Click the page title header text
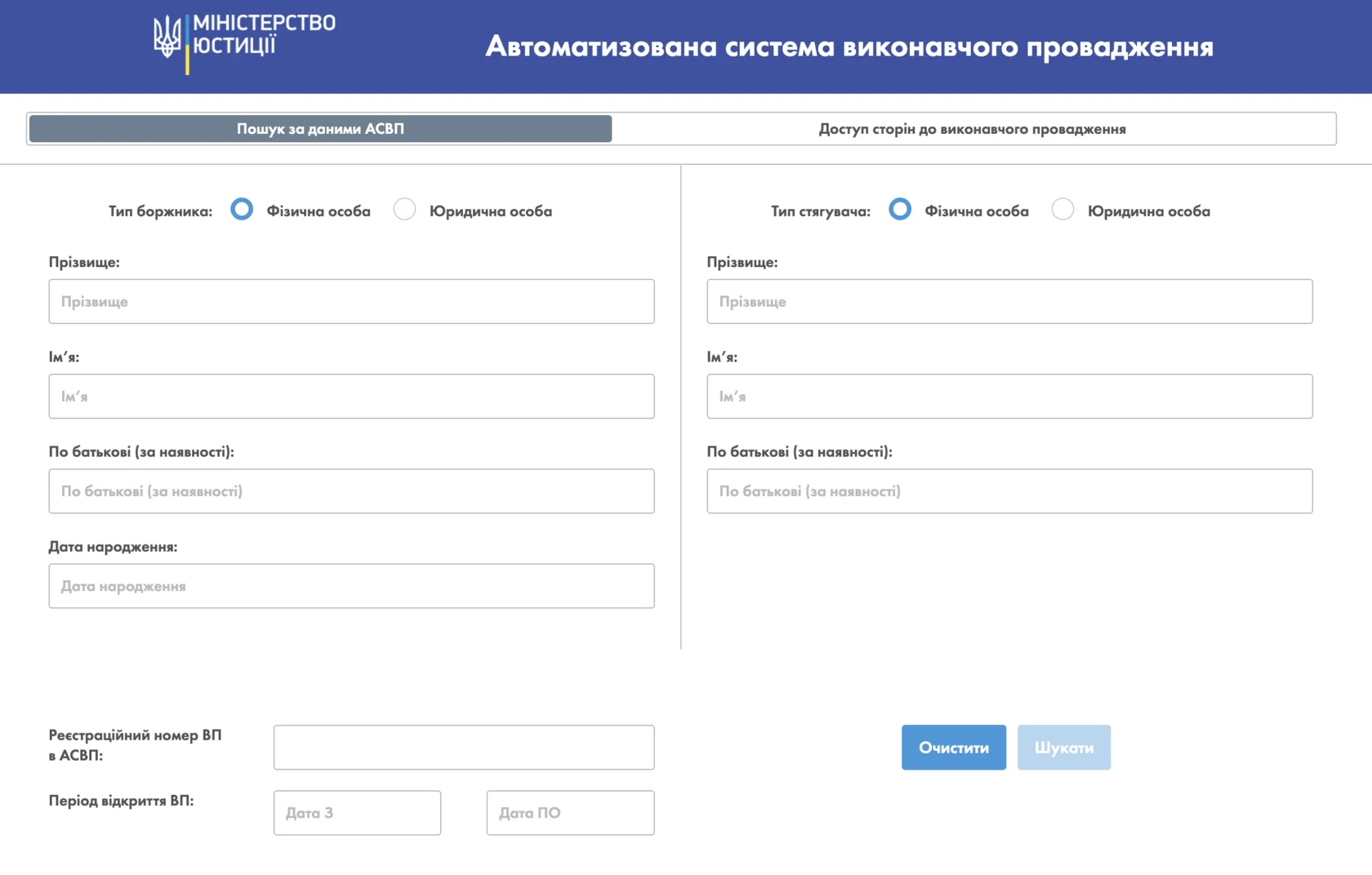 click(x=849, y=47)
